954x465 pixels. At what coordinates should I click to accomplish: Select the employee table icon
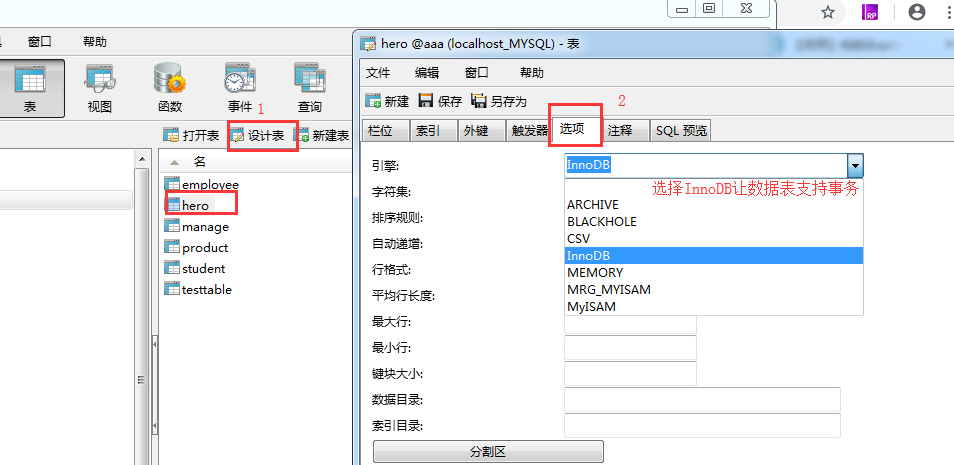(173, 184)
